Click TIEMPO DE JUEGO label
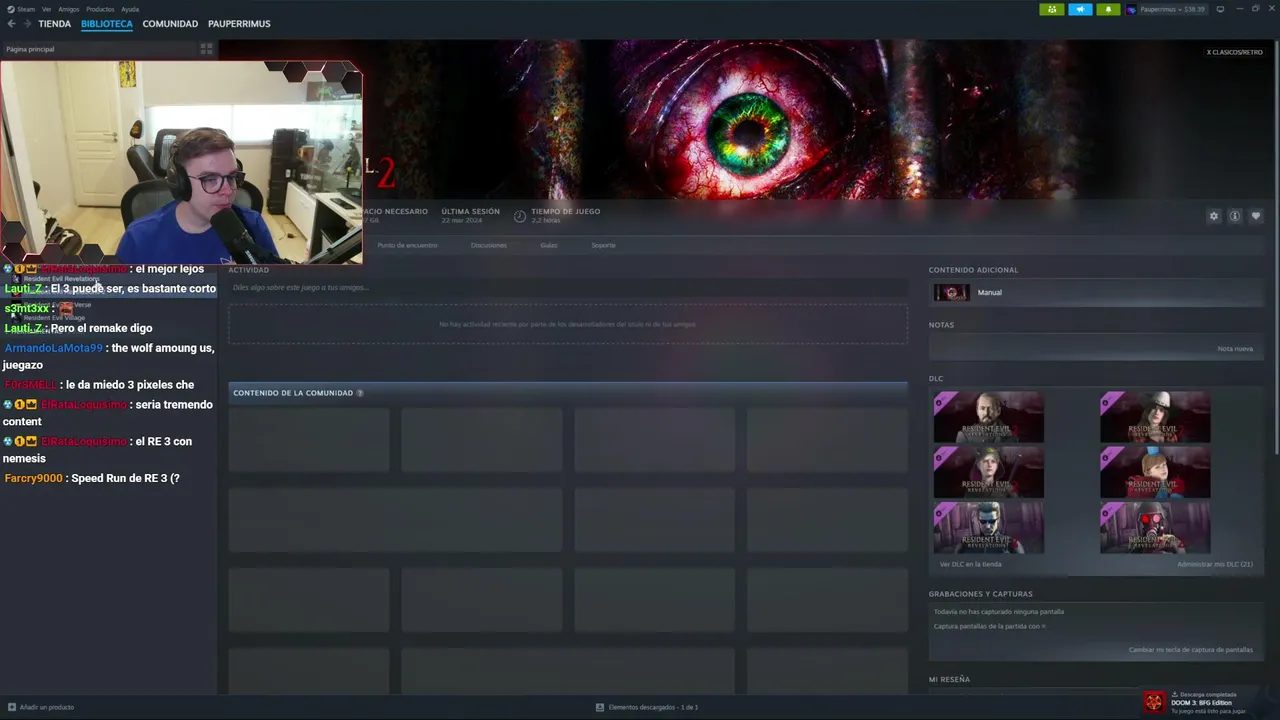1280x720 pixels. (565, 211)
